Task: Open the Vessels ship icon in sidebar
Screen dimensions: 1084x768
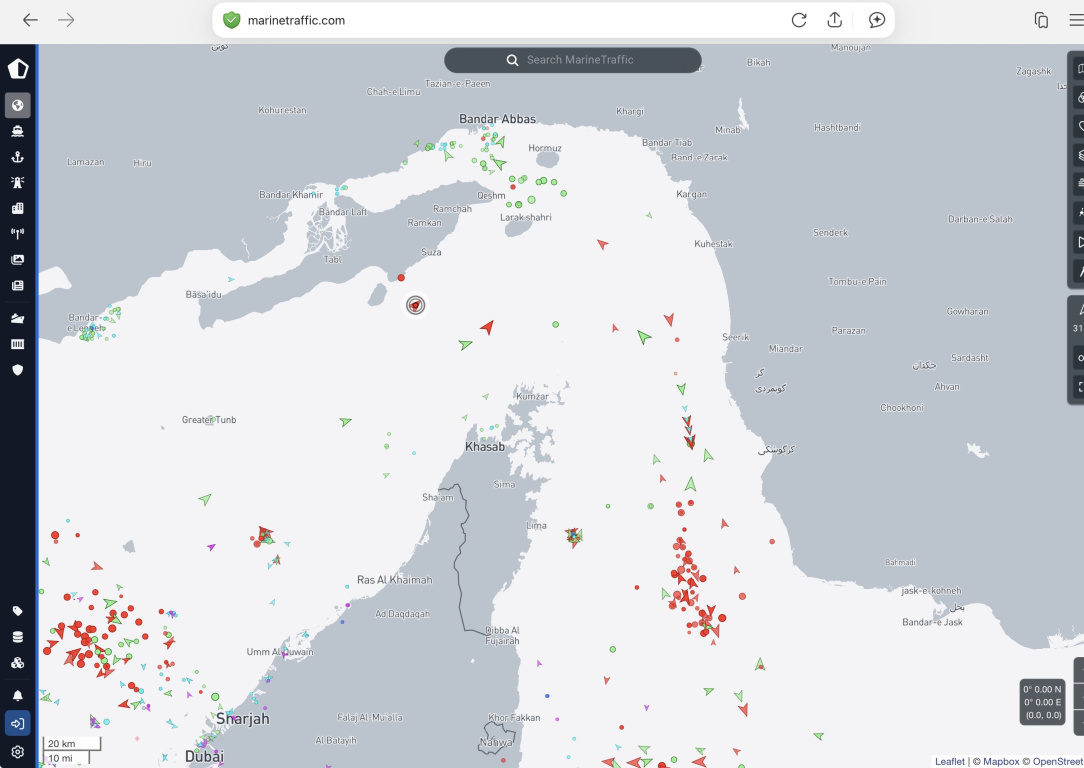Action: point(18,131)
